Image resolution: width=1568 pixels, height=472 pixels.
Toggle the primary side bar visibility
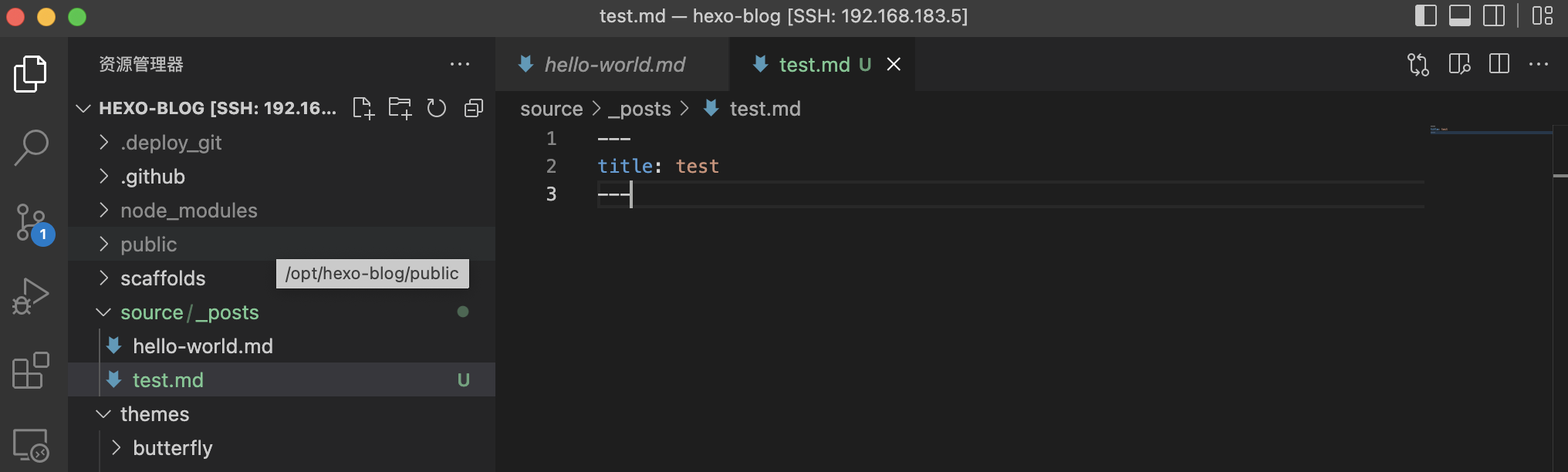tap(1425, 16)
